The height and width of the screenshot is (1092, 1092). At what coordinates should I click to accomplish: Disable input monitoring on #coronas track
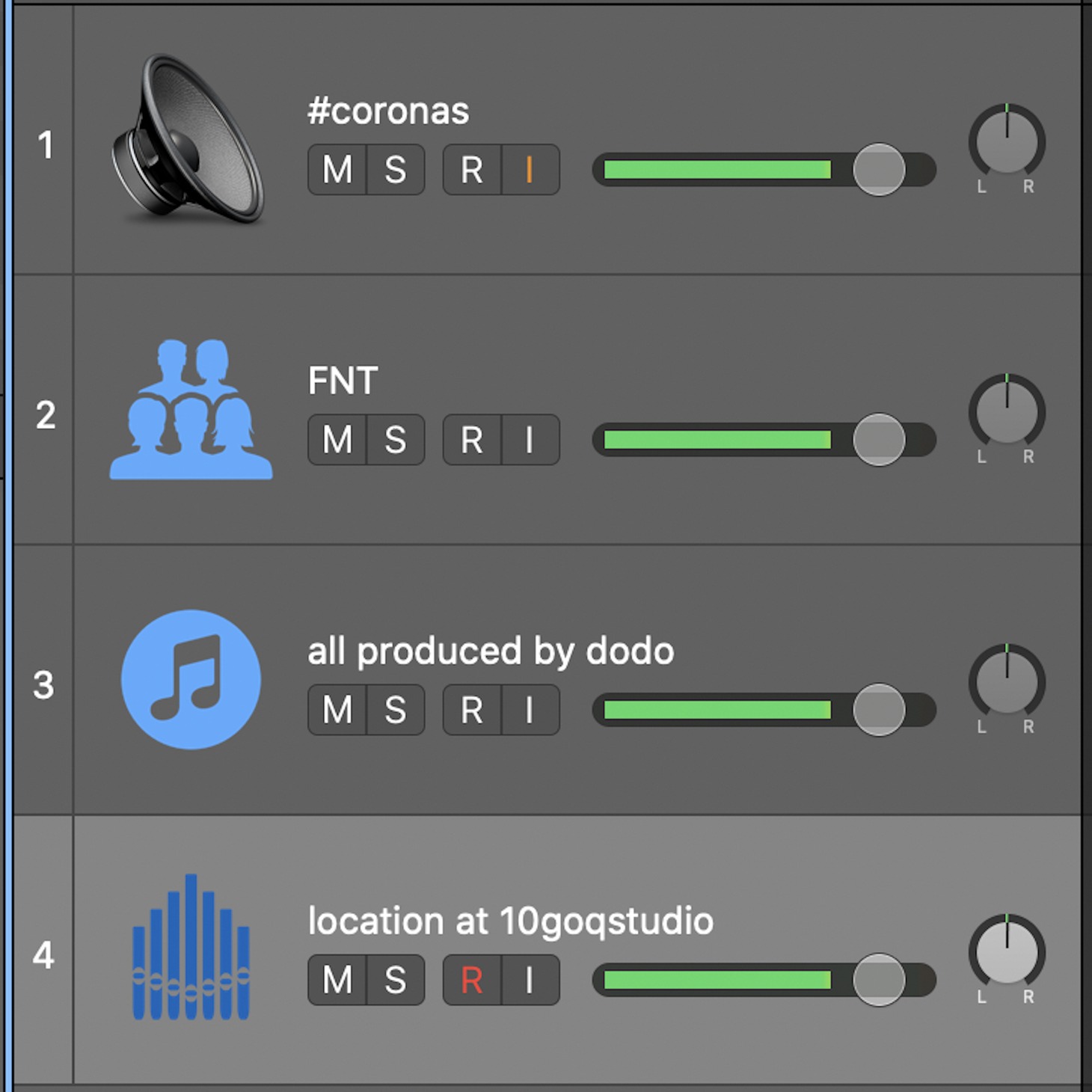coord(530,171)
